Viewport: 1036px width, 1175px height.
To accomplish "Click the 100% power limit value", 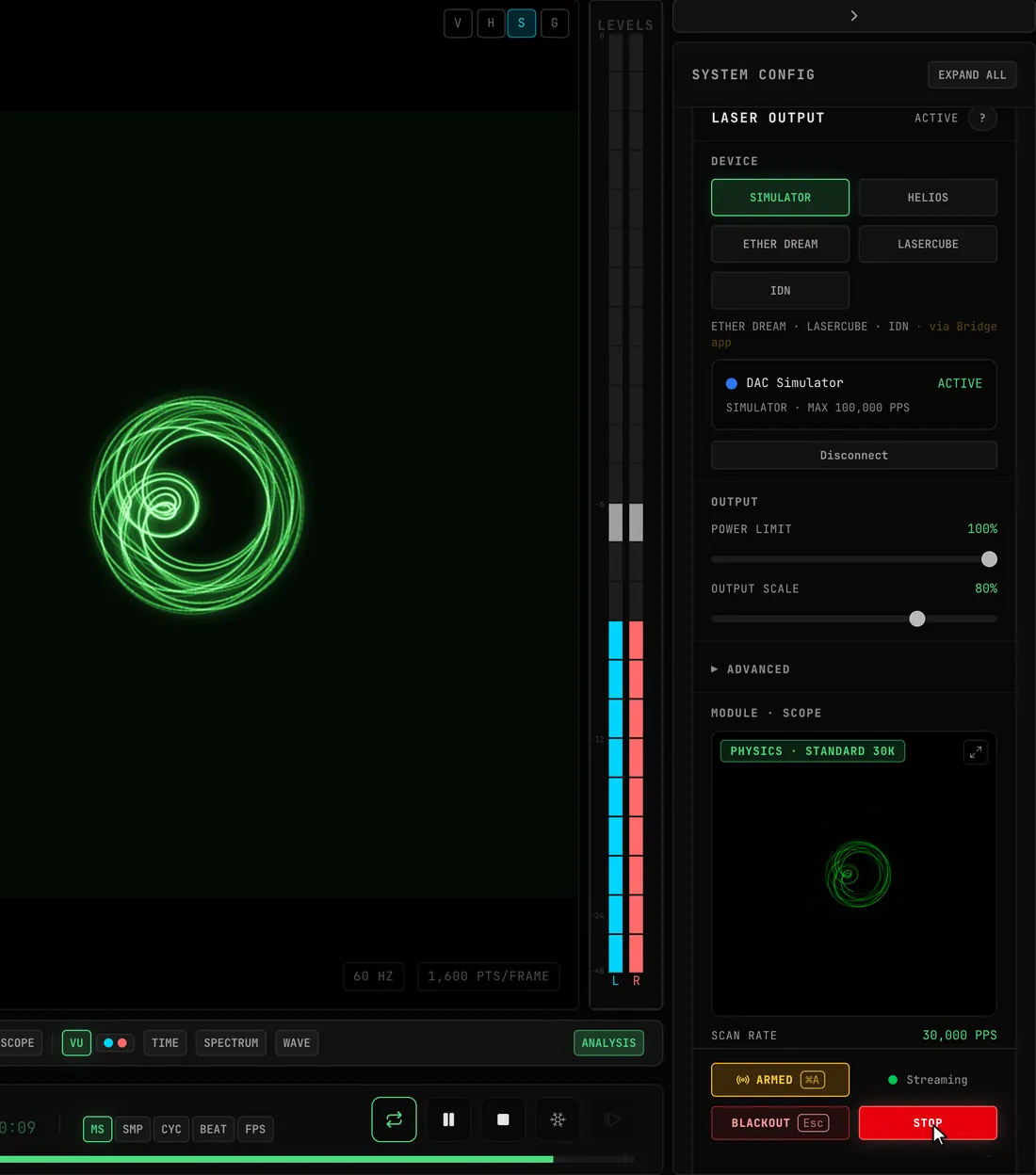I will [982, 529].
